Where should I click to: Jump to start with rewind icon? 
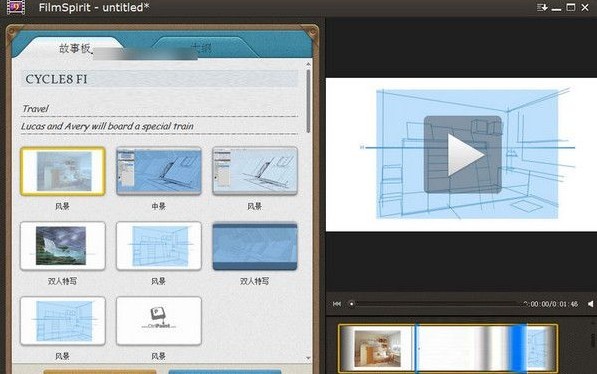coord(337,304)
